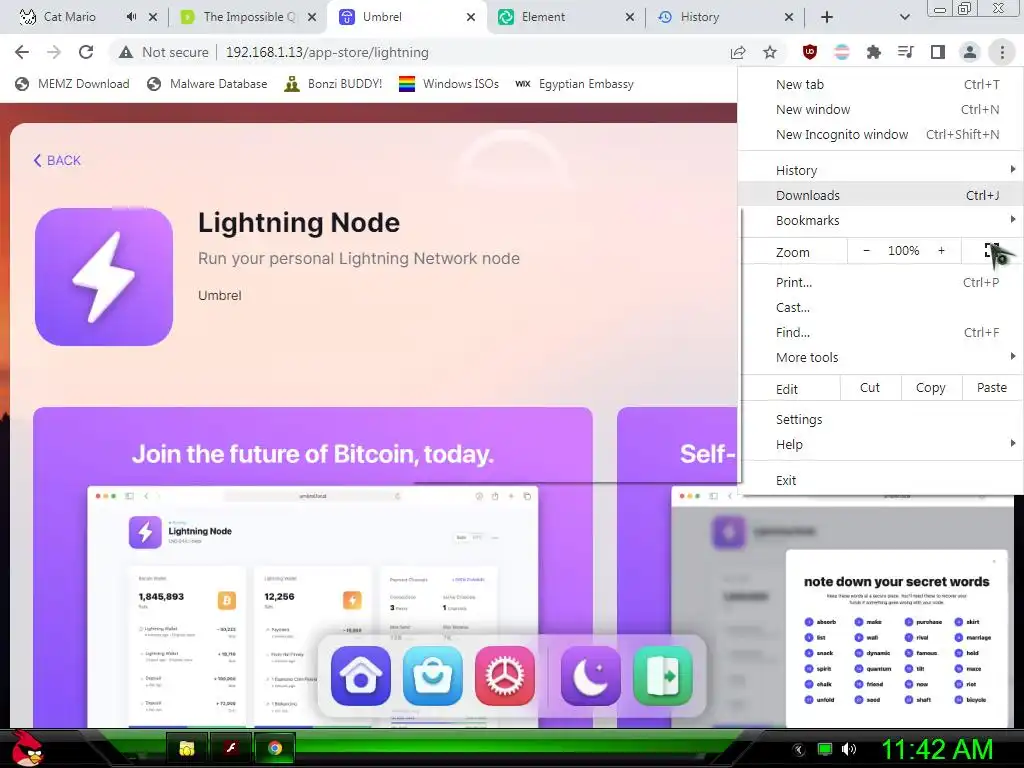This screenshot has height=768, width=1024.
Task: Click the browser forward arrow
Action: [54, 52]
